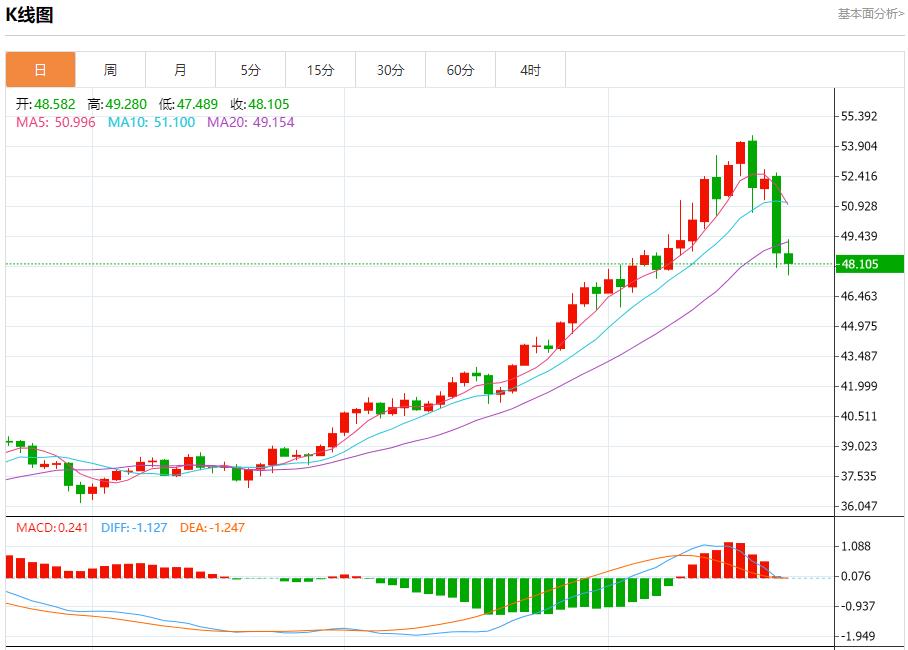The width and height of the screenshot is (908, 650).
Task: Click the DIFF indicator label
Action: coord(135,527)
